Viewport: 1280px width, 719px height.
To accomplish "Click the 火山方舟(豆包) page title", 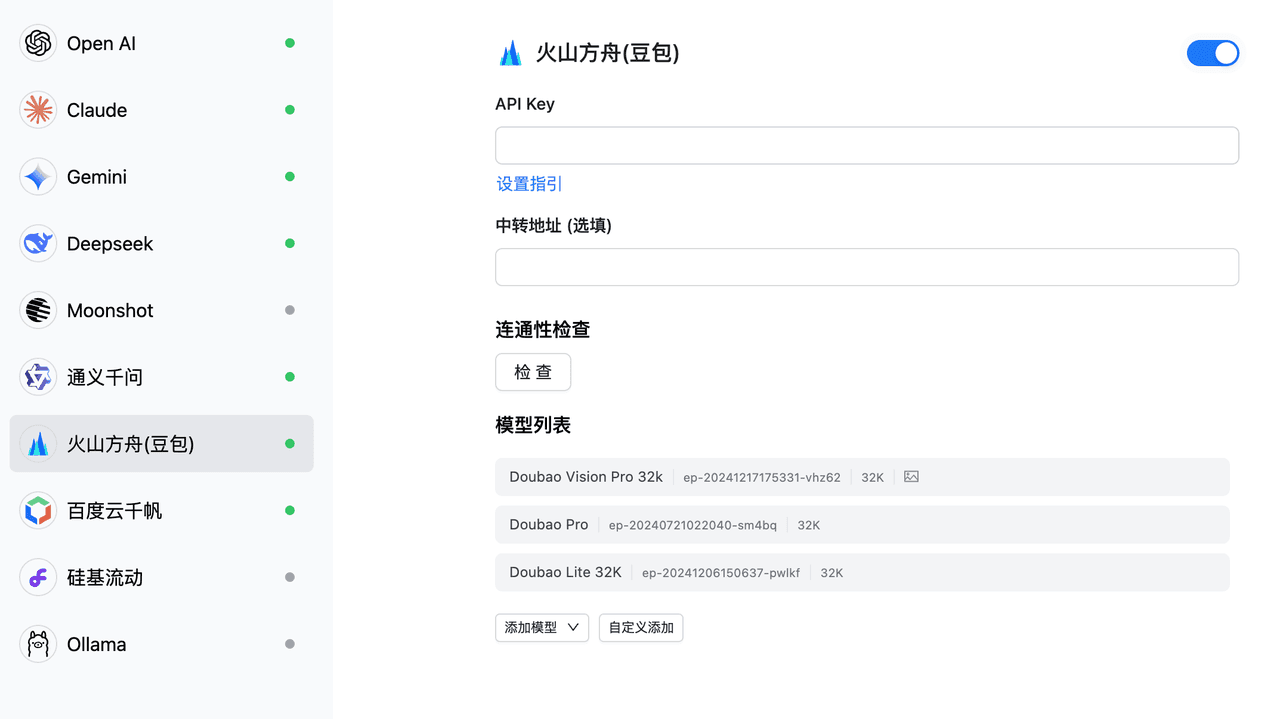I will pos(608,53).
